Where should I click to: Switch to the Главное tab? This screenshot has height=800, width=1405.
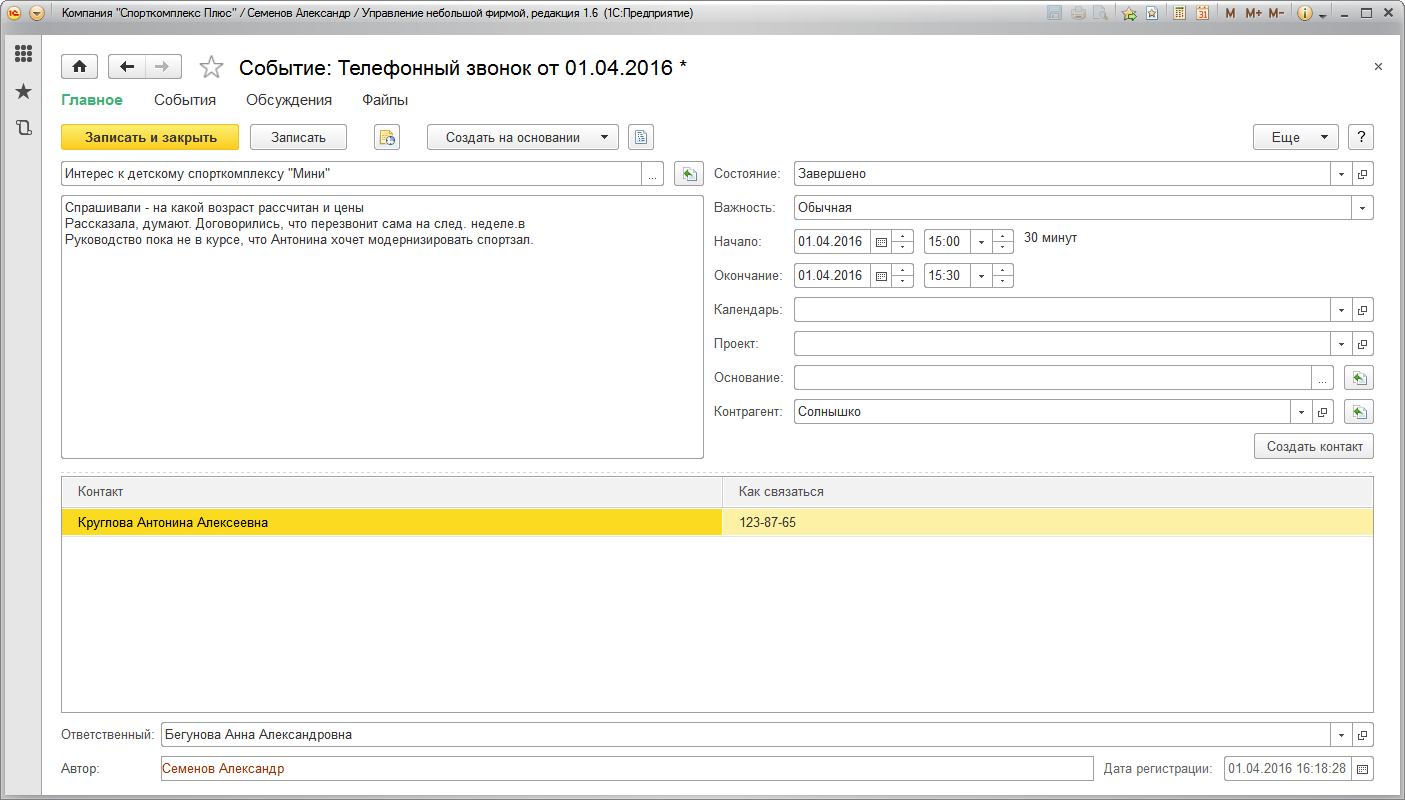(92, 100)
